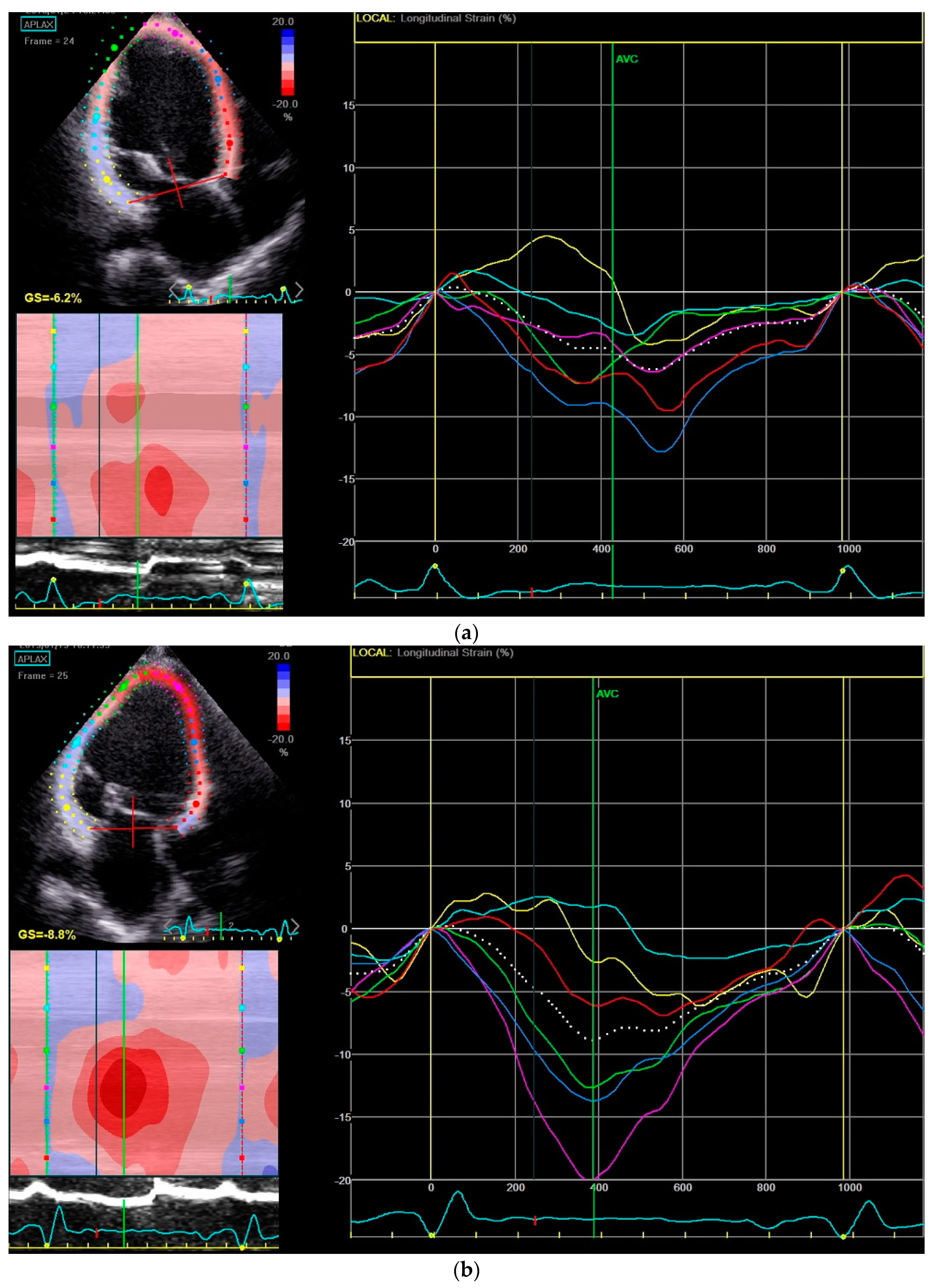The height and width of the screenshot is (1288, 937).
Task: Select LOCAL Longitudinal Strain header in panel (a)
Action: pos(436,18)
